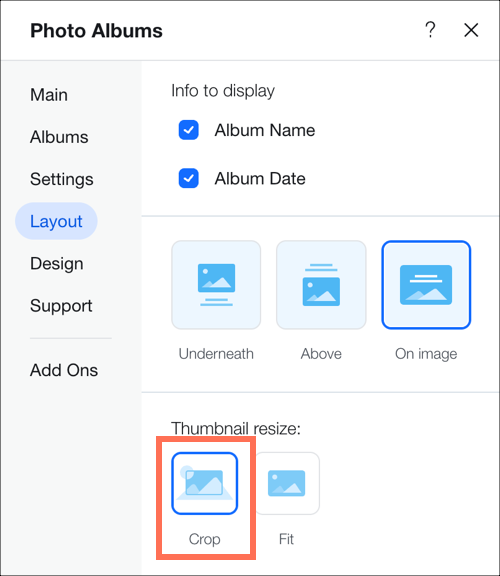Uncheck the Album Date checkbox
500x576 pixels.
[x=188, y=178]
